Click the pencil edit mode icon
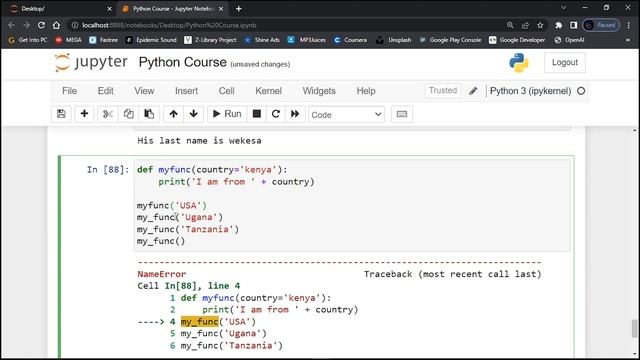The image size is (640, 360). [473, 91]
